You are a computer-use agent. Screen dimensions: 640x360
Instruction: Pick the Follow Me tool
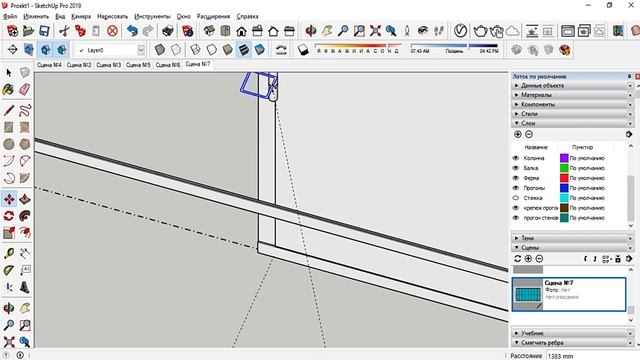[x=24, y=216]
